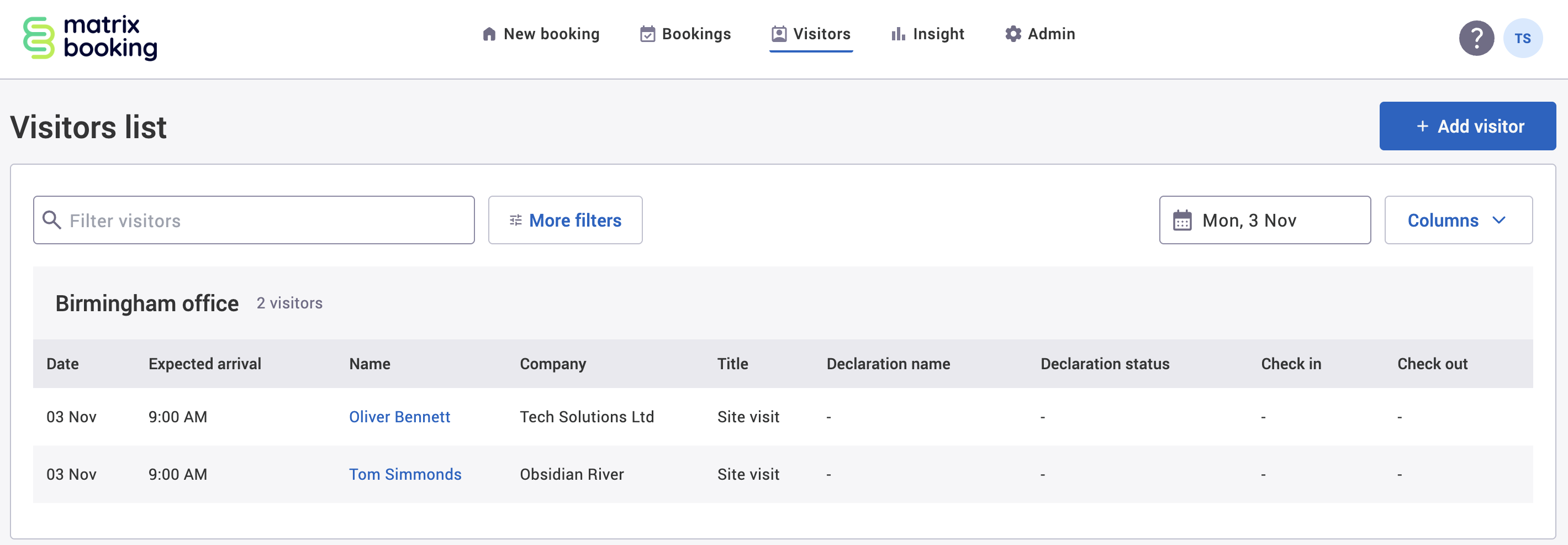The height and width of the screenshot is (545, 1568).
Task: Open Oliver Bennett's visitor details
Action: pyautogui.click(x=399, y=417)
